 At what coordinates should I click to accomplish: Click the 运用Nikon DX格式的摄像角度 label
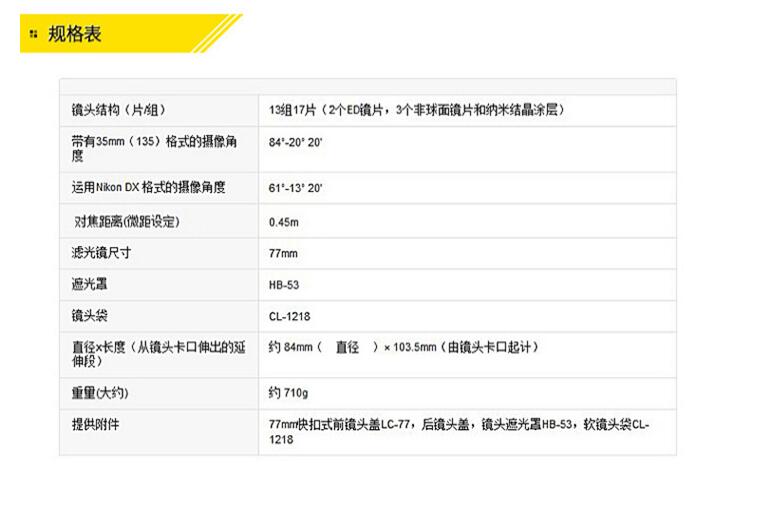148,187
